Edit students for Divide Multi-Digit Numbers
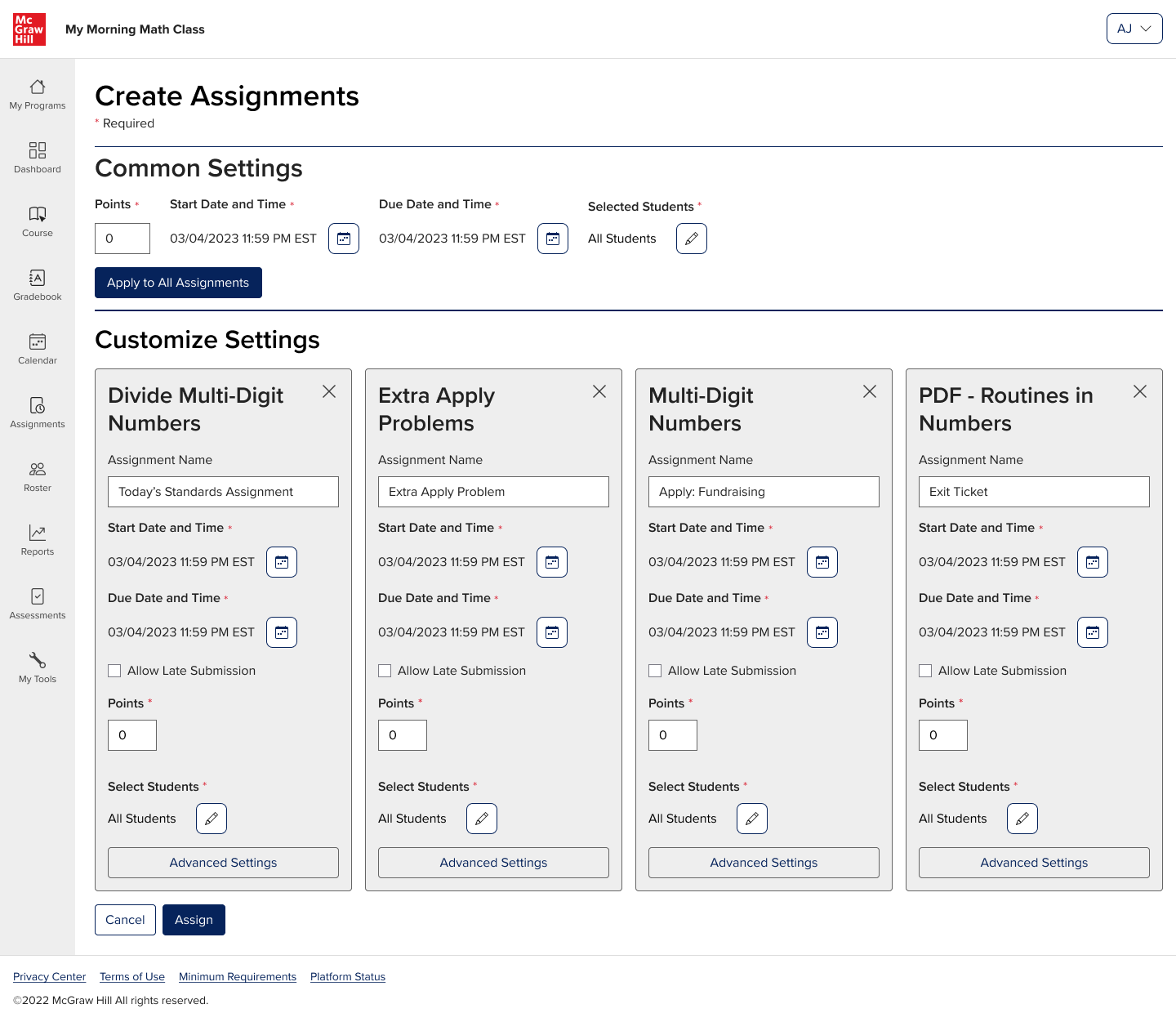 click(212, 819)
